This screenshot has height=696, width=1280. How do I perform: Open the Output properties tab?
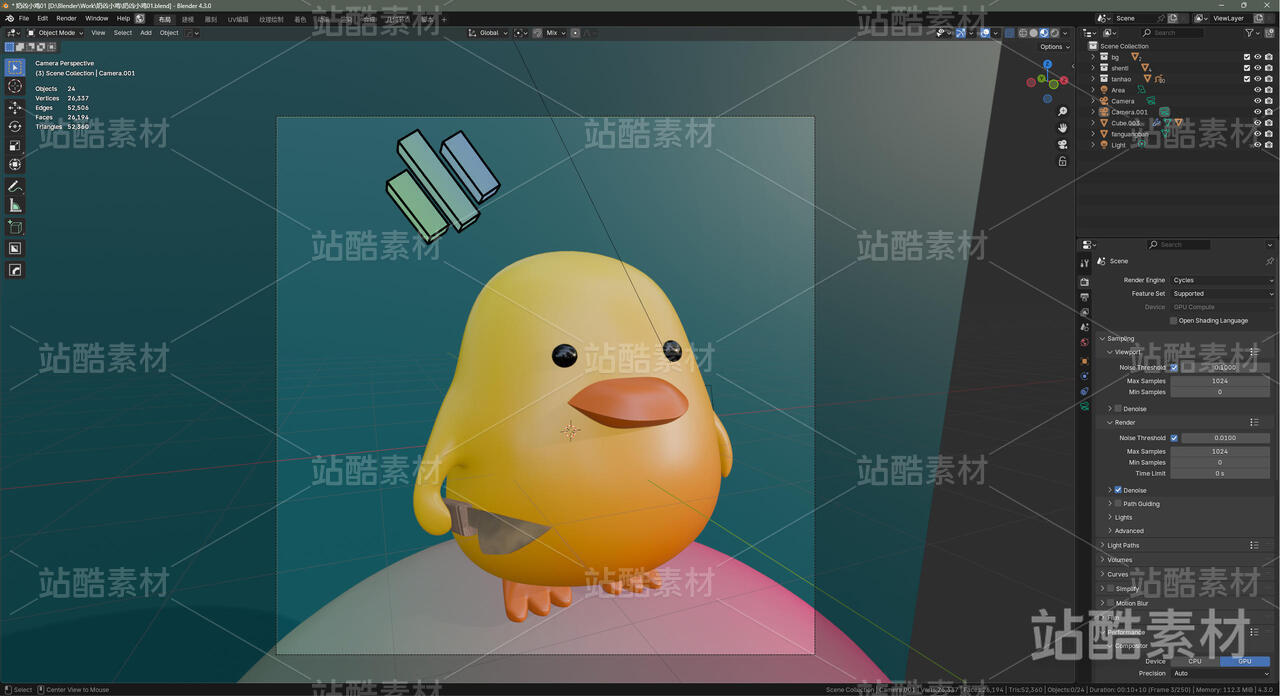[1084, 297]
